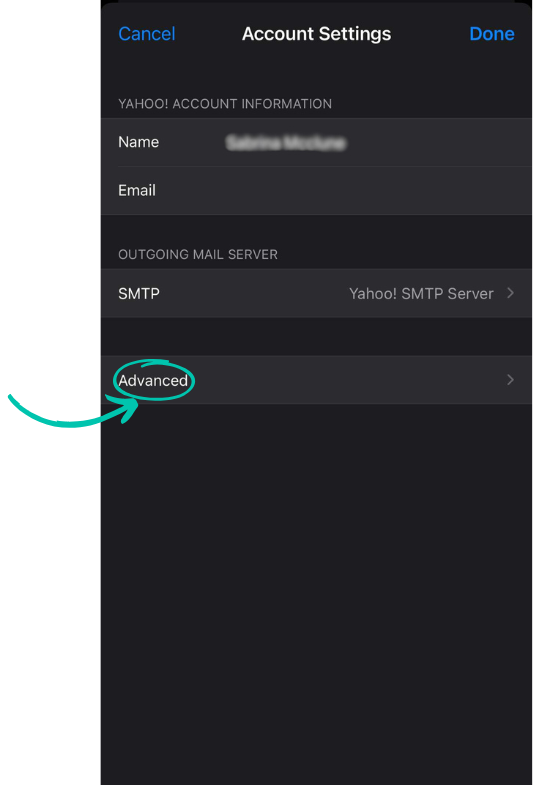Select the Yahoo! SMTP Server value text

click(421, 293)
